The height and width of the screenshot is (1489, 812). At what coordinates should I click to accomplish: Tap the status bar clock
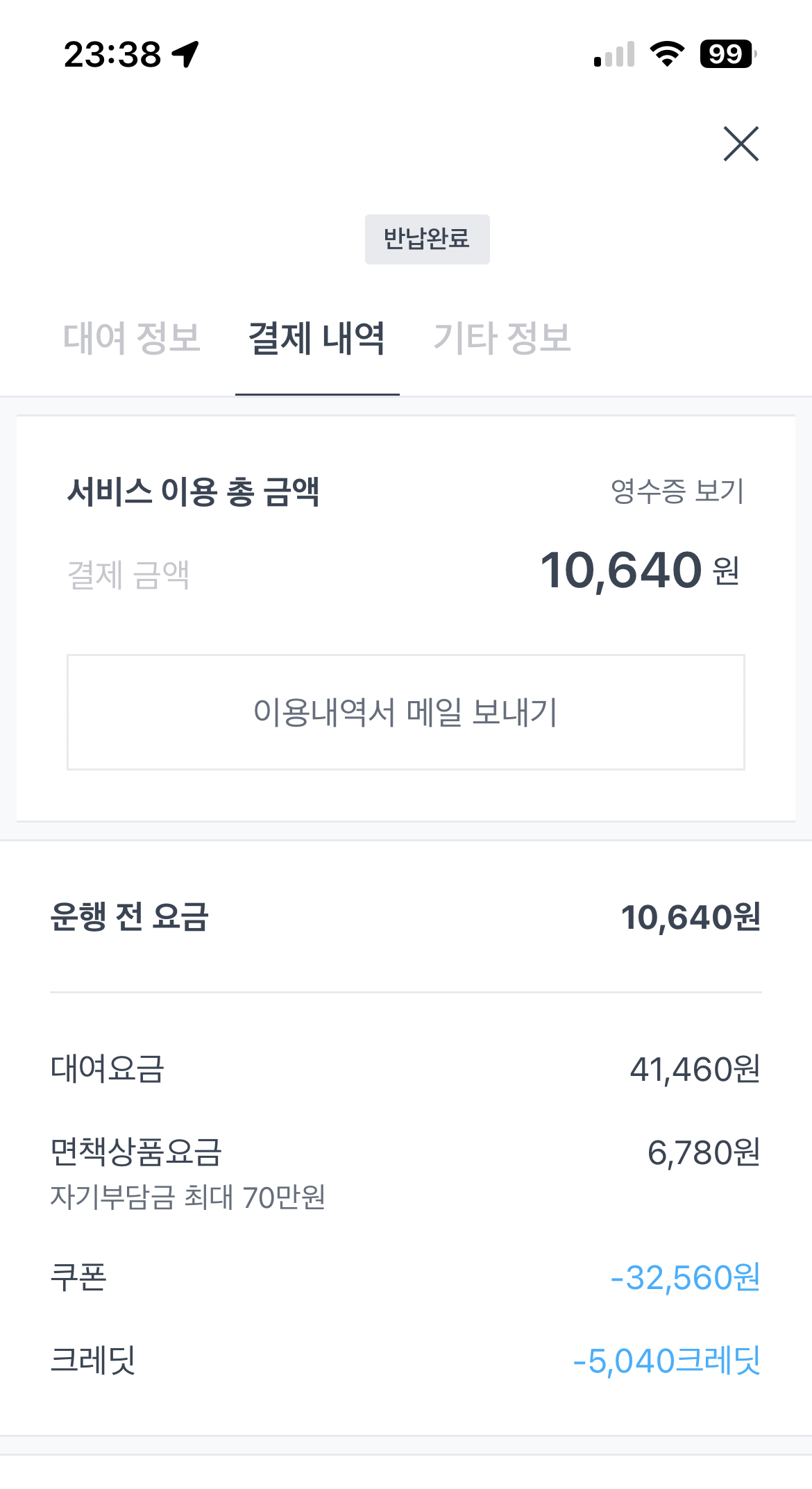112,54
